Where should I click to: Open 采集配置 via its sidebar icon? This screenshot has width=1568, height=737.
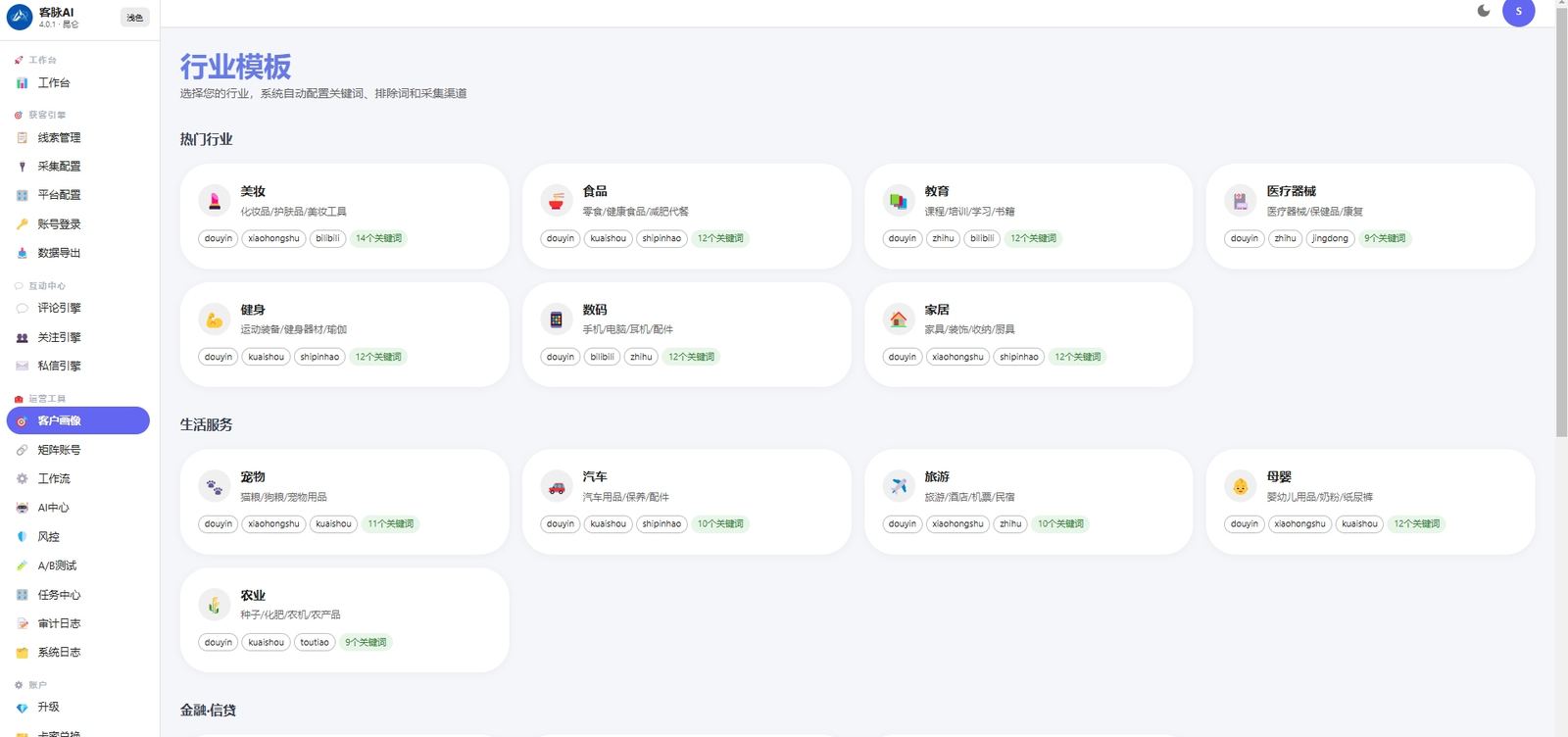click(x=22, y=167)
